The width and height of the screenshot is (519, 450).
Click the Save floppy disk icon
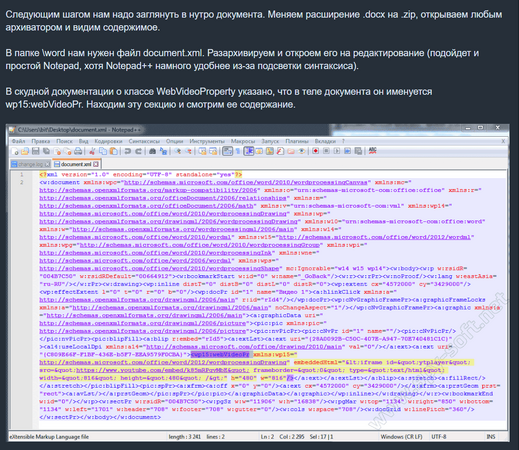pos(35,151)
